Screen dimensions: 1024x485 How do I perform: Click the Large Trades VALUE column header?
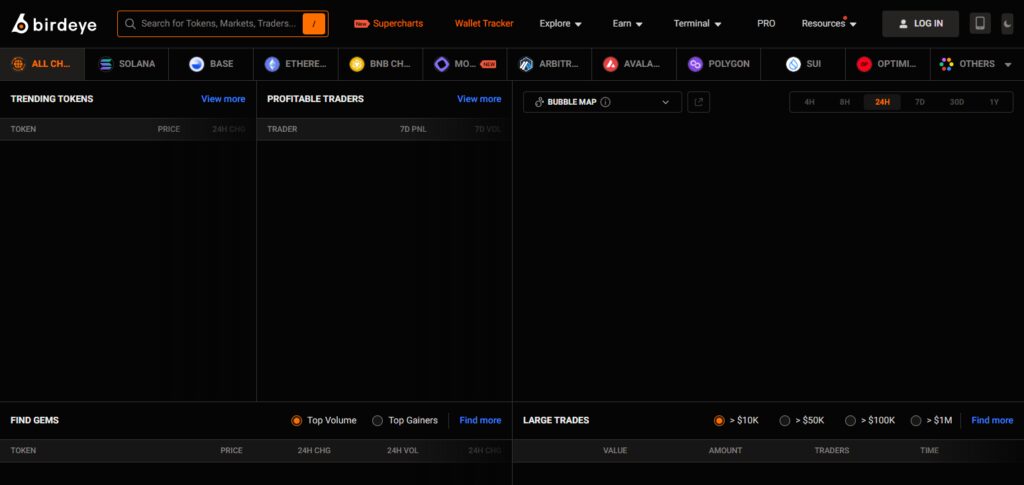[x=615, y=450]
